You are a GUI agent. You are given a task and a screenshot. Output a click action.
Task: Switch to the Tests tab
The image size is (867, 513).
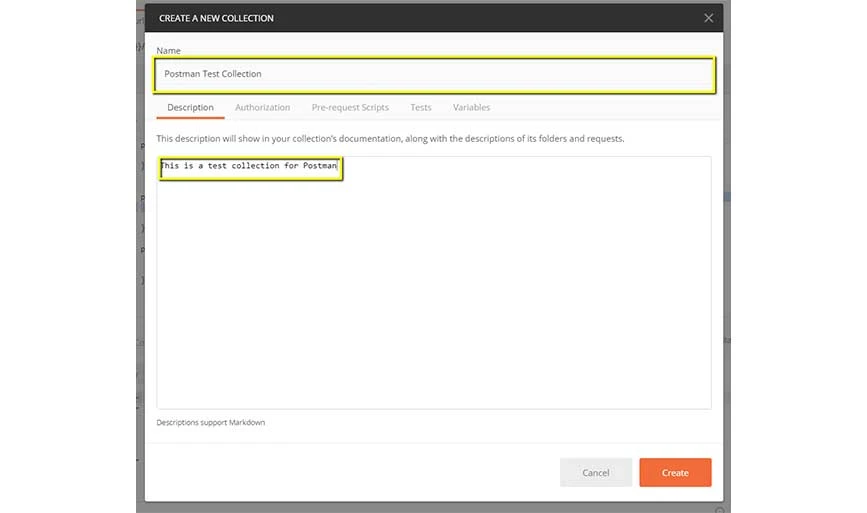click(421, 107)
